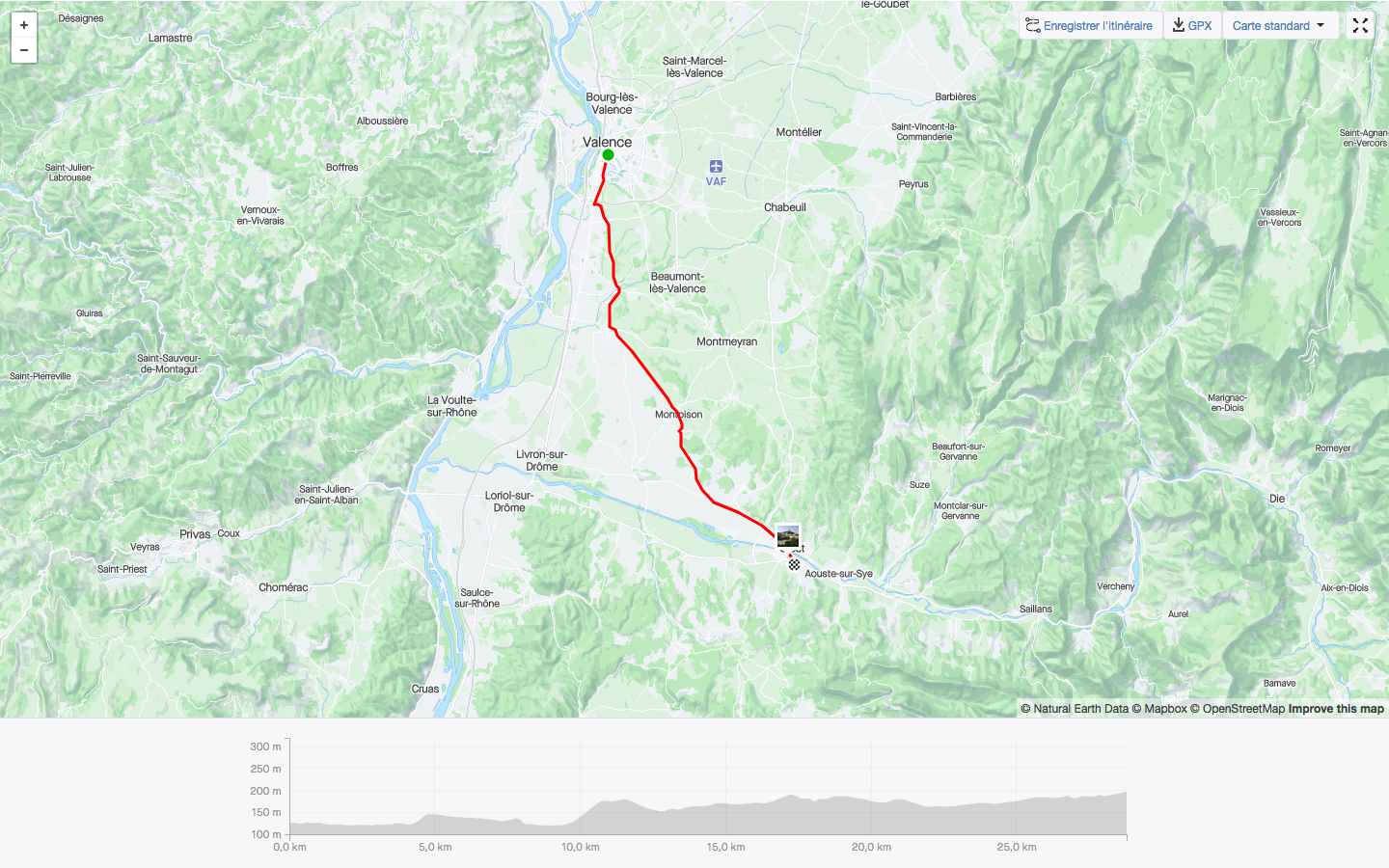Viewport: 1389px width, 868px height.
Task: Zoom in on the map
Action: click(24, 25)
